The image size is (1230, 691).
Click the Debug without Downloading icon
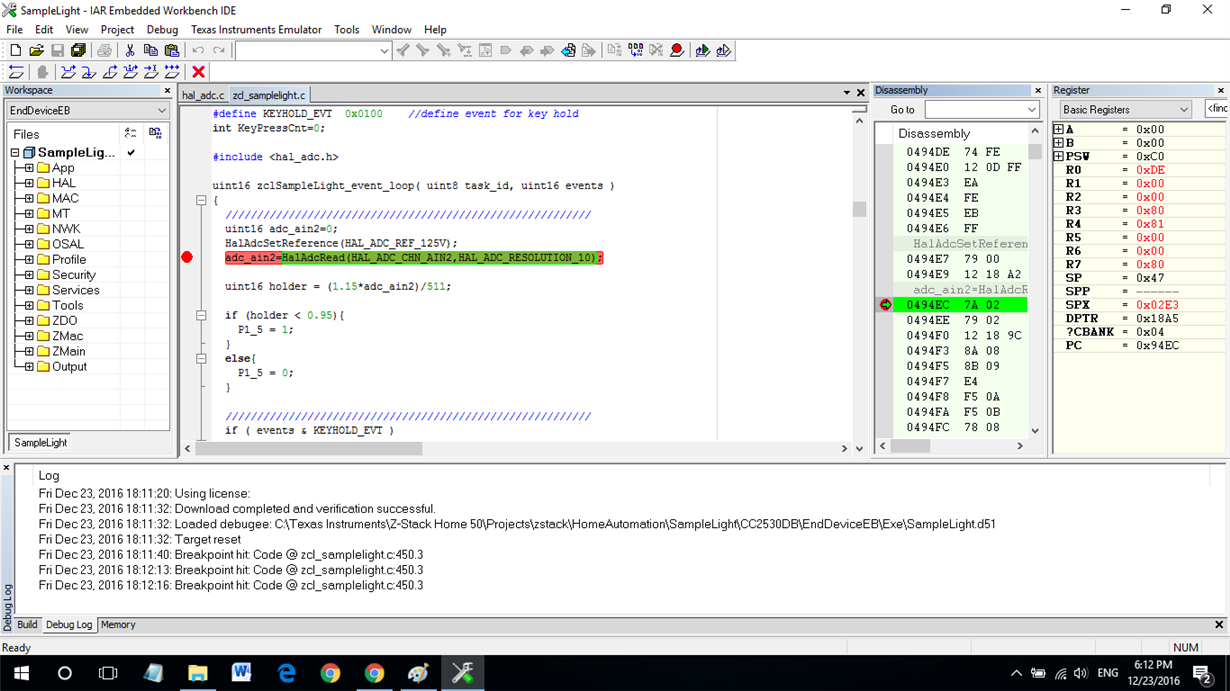(x=723, y=50)
